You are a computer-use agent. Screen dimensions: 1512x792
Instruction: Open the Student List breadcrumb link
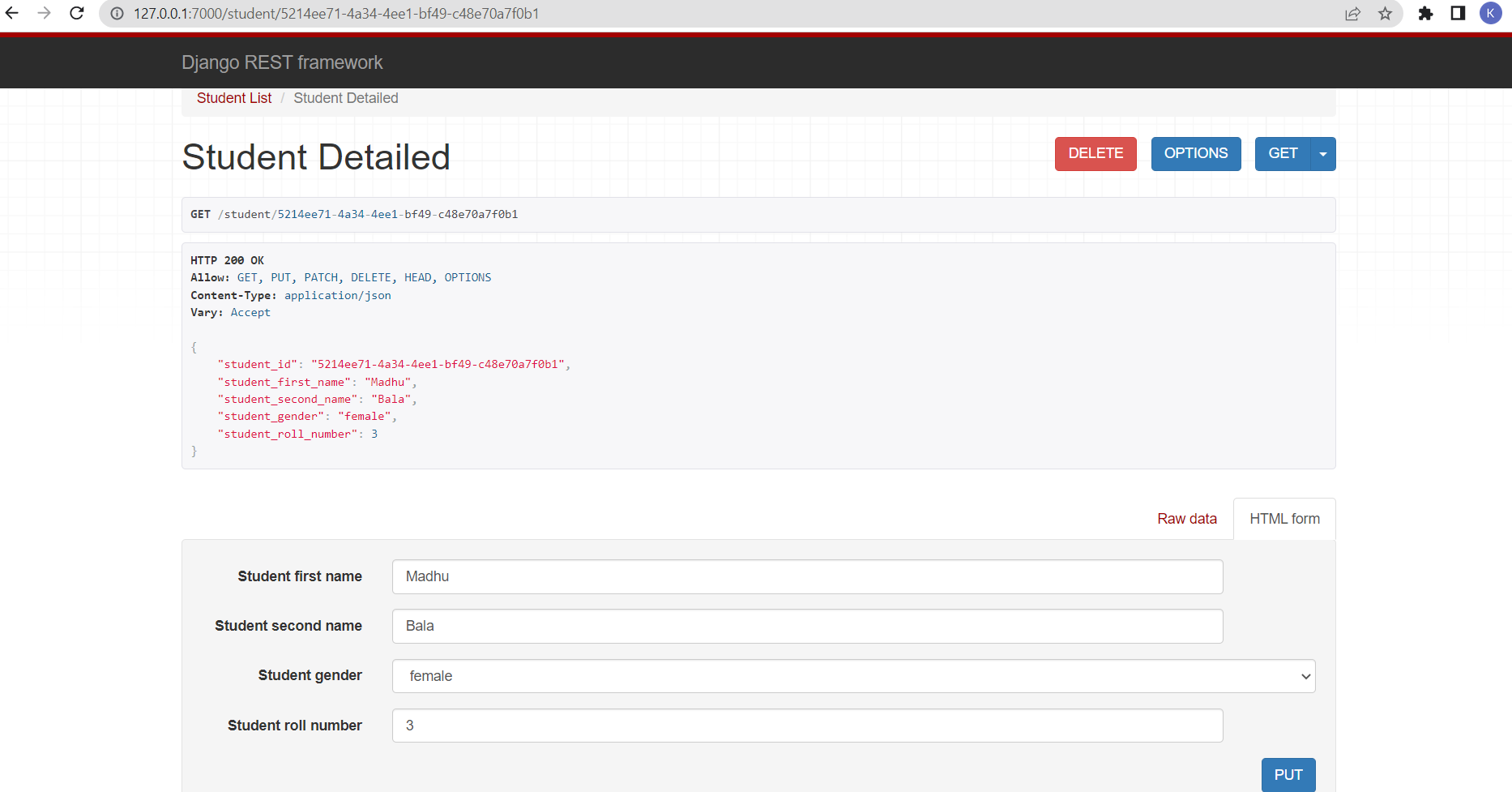[233, 97]
